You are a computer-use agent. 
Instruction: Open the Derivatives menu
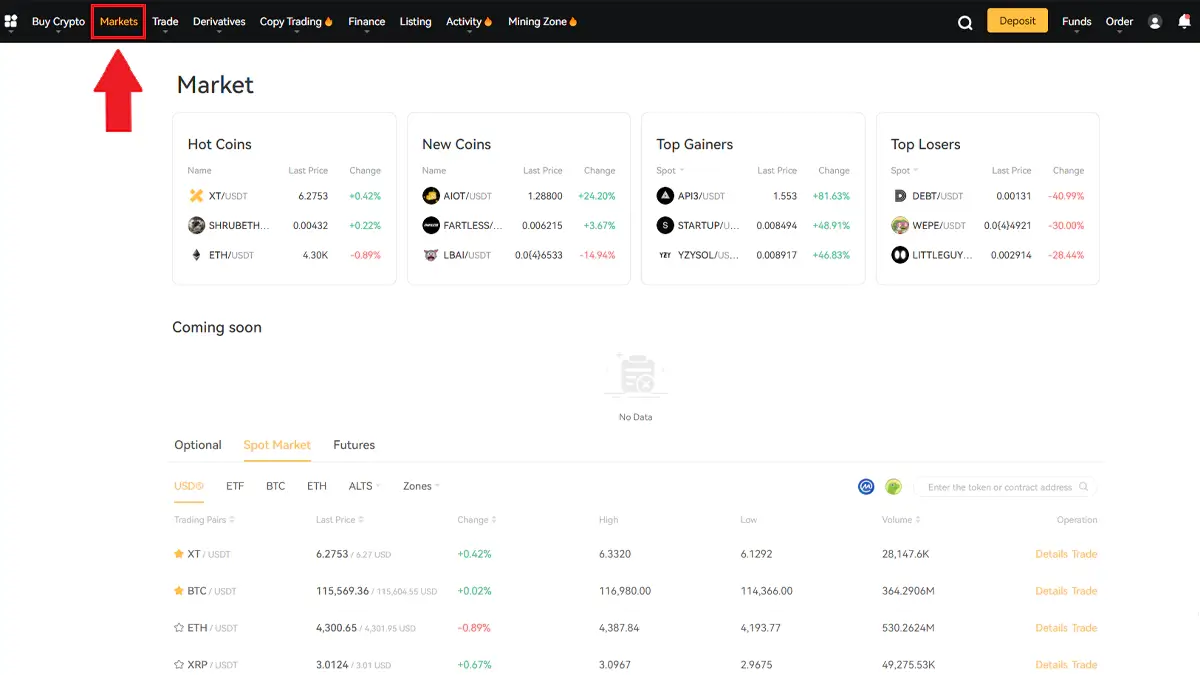[219, 22]
